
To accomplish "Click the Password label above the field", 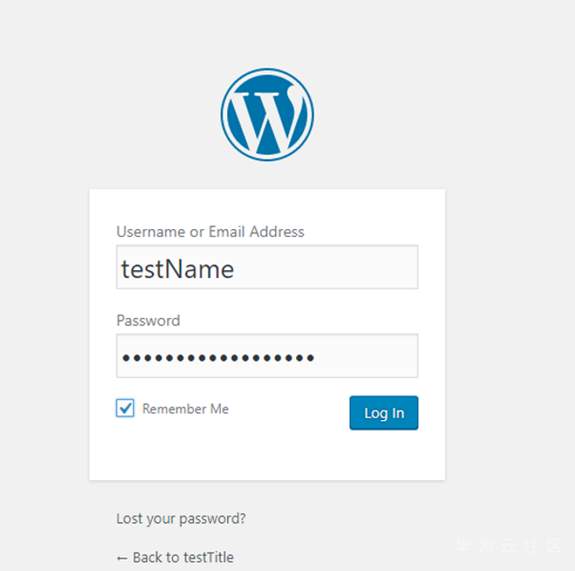I will click(x=148, y=321).
